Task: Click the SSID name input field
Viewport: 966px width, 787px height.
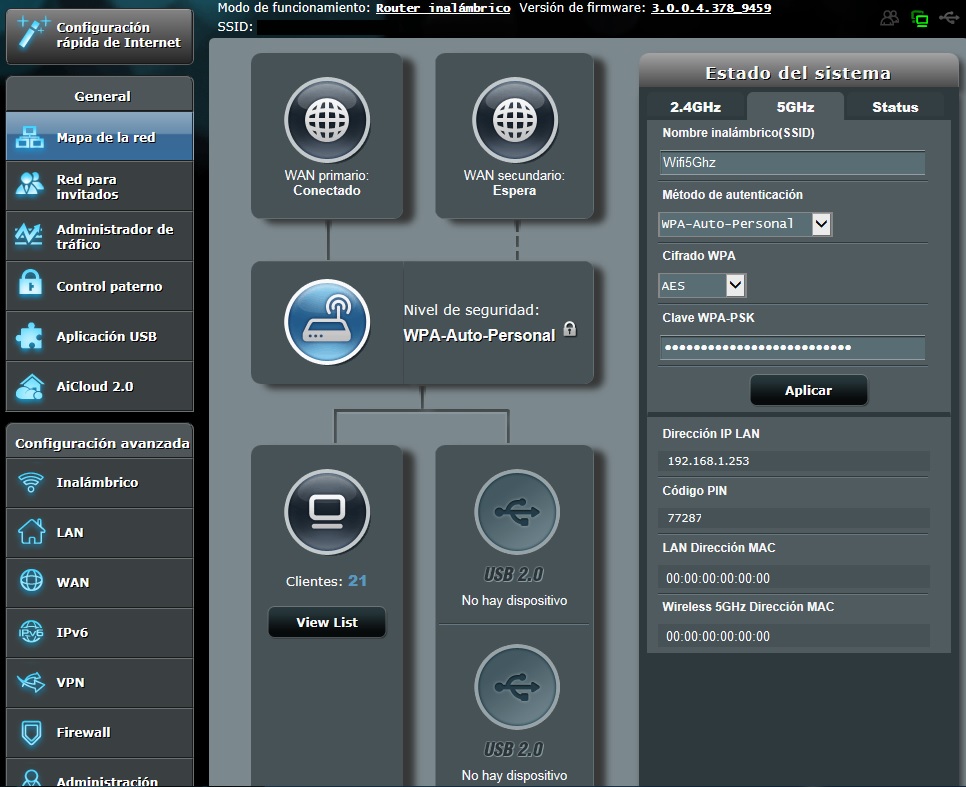Action: tap(792, 163)
